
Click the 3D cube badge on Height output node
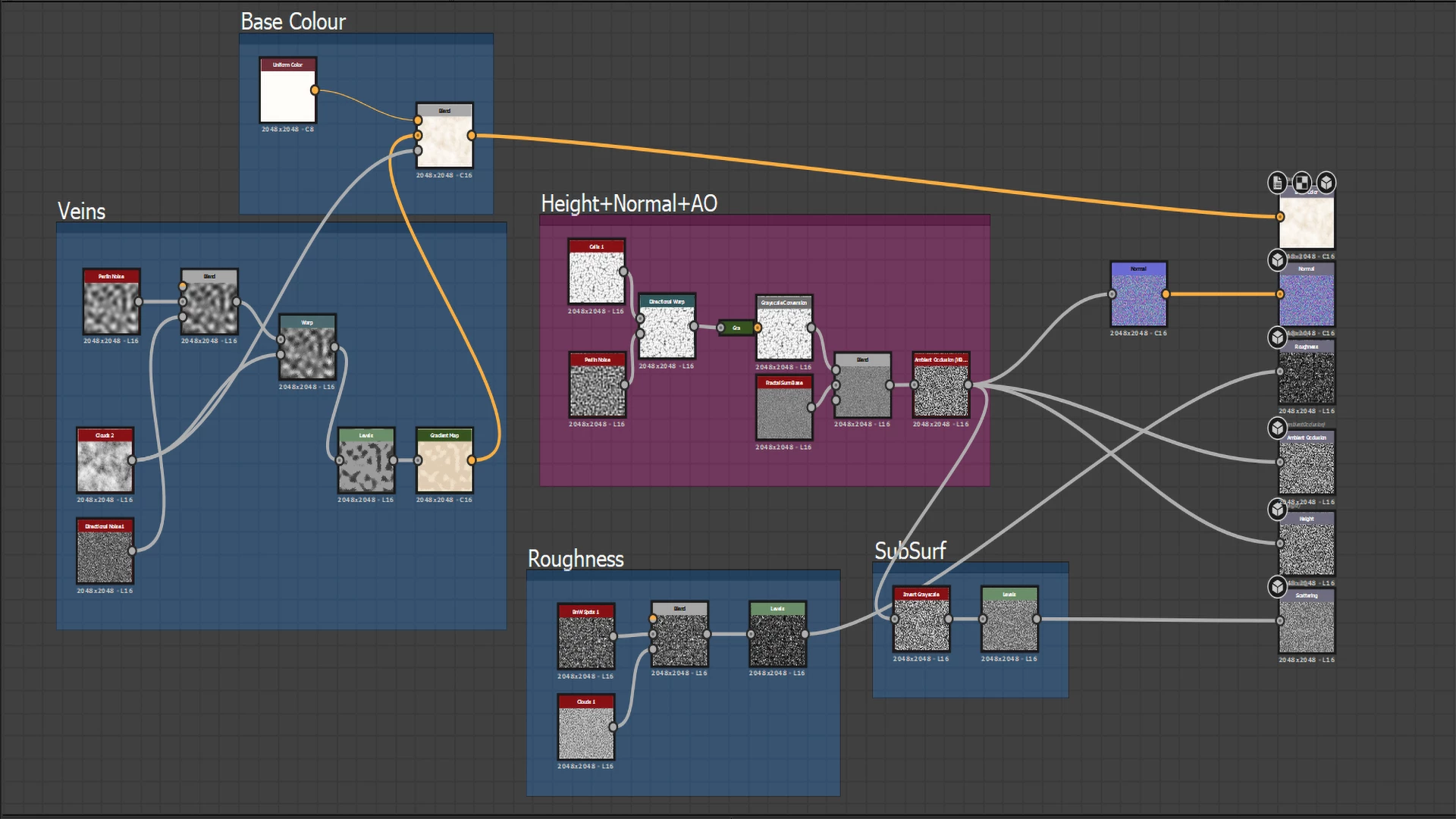(1278, 510)
